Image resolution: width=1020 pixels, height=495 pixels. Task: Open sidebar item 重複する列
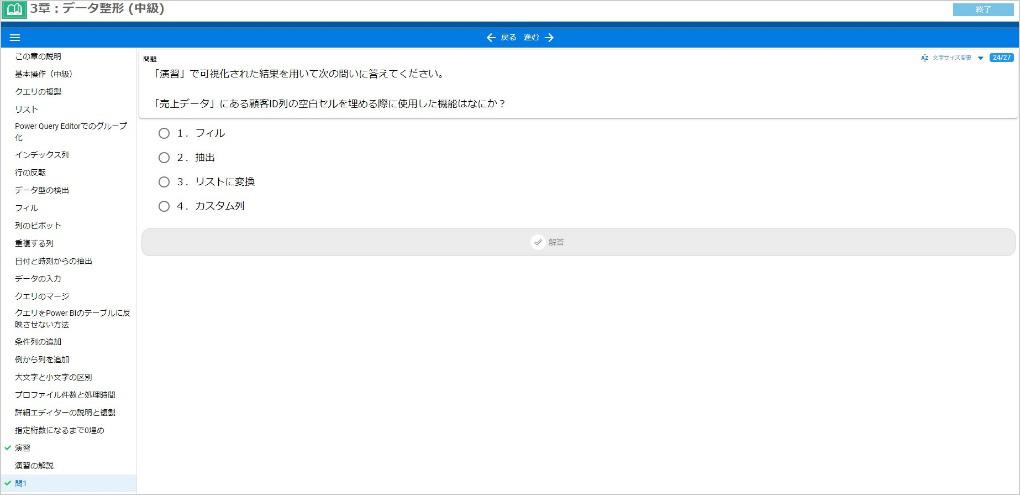tap(34, 243)
